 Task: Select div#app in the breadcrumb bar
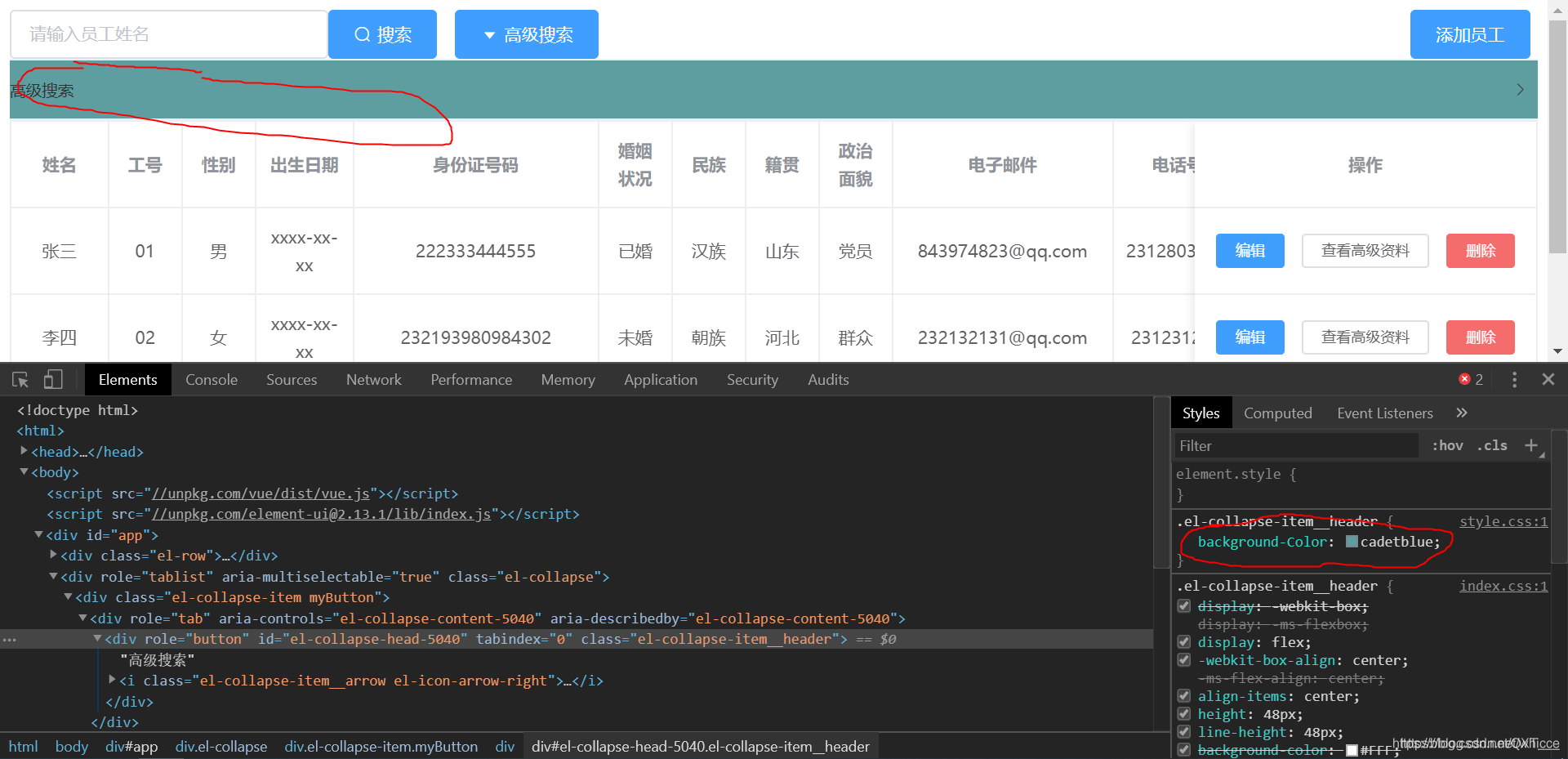131,747
